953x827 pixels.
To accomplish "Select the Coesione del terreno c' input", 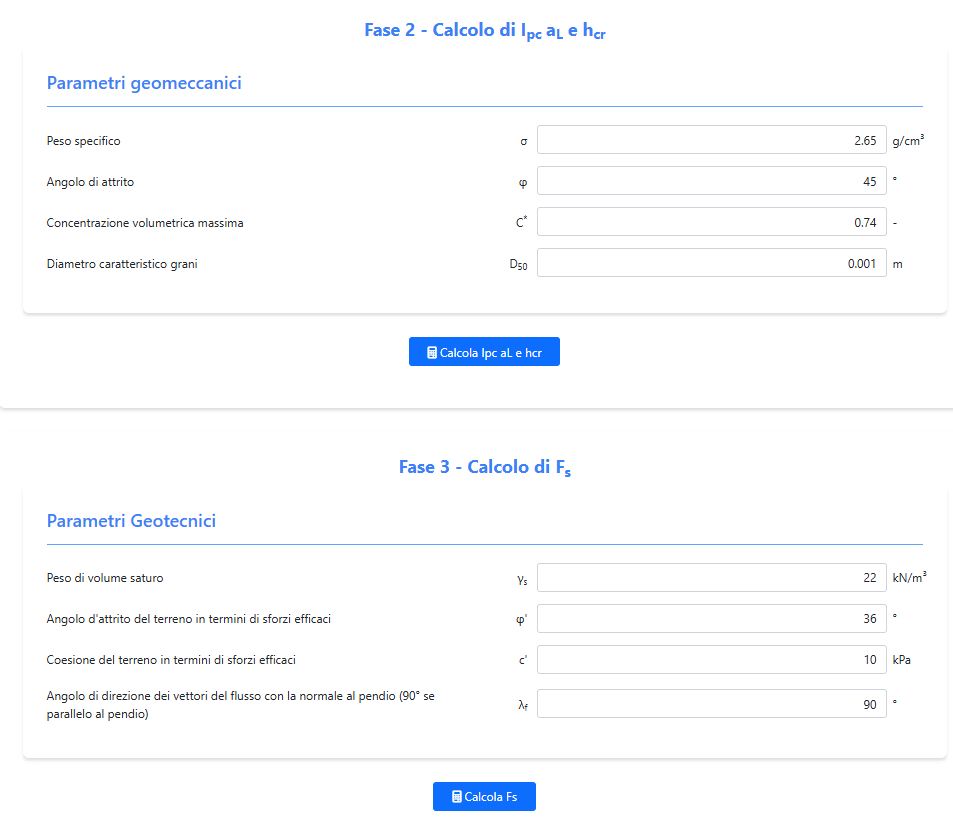I will 711,660.
